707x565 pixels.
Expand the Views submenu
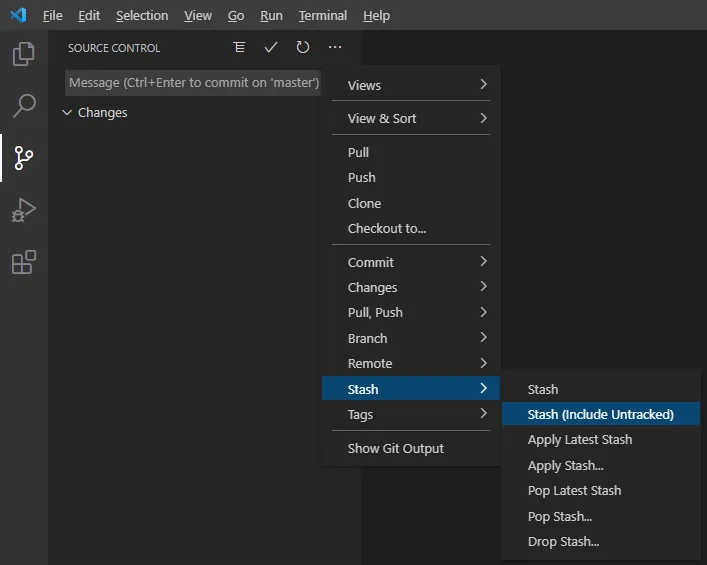tap(411, 85)
